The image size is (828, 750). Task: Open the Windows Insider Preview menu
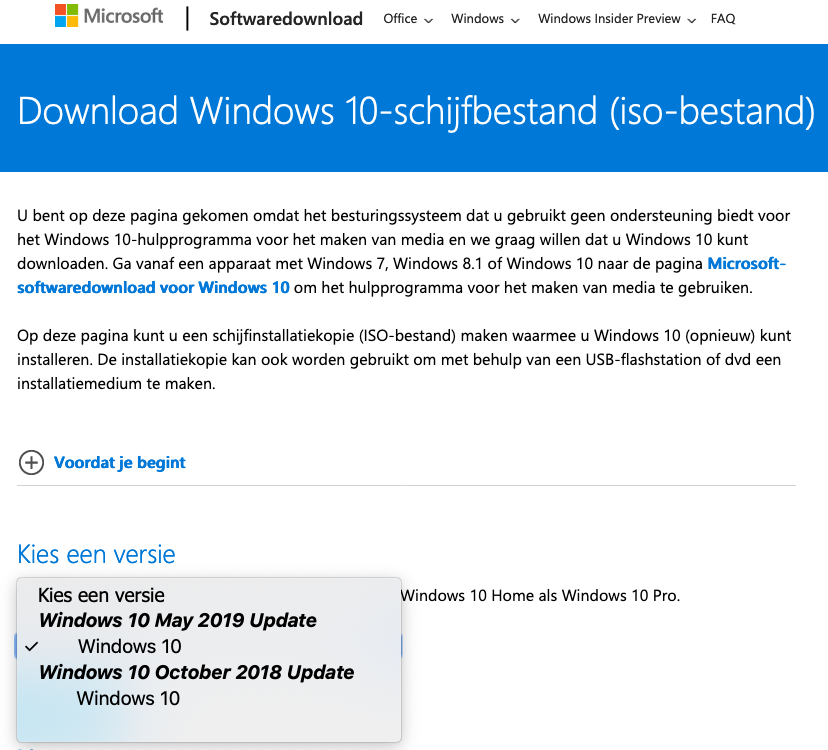click(x=609, y=19)
